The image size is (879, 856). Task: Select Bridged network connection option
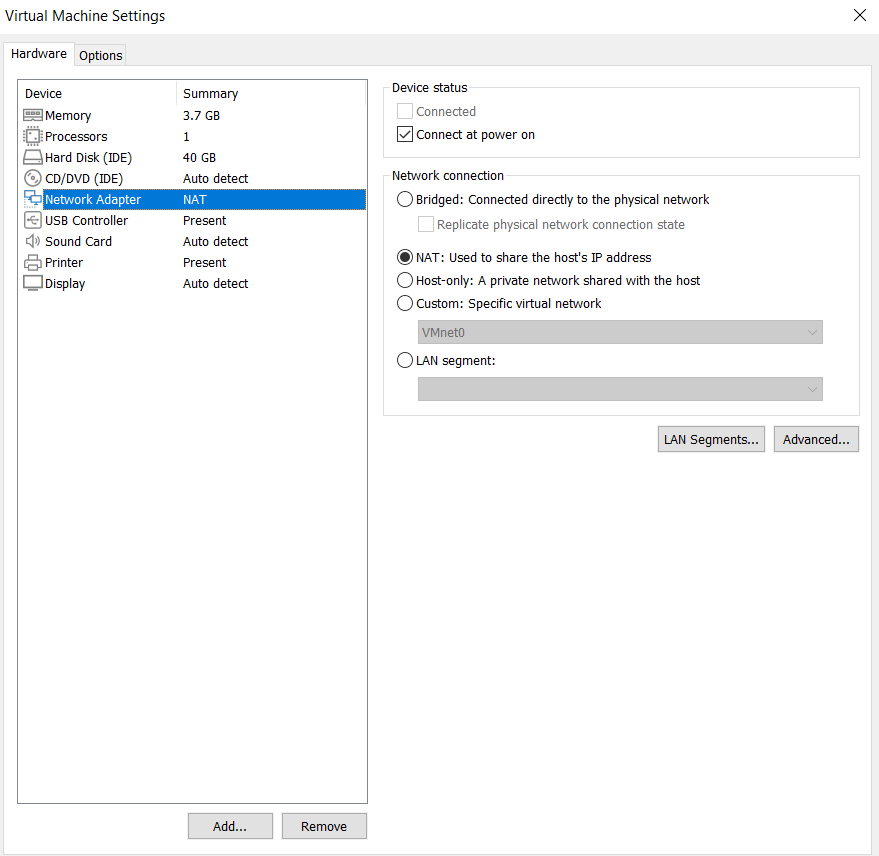tap(405, 199)
